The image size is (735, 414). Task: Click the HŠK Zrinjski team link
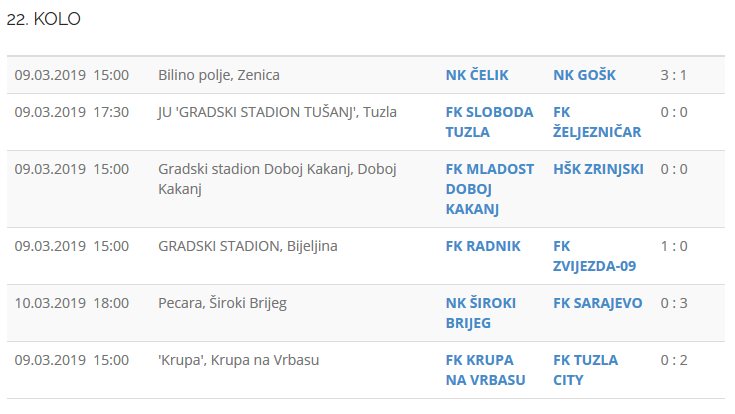point(598,169)
